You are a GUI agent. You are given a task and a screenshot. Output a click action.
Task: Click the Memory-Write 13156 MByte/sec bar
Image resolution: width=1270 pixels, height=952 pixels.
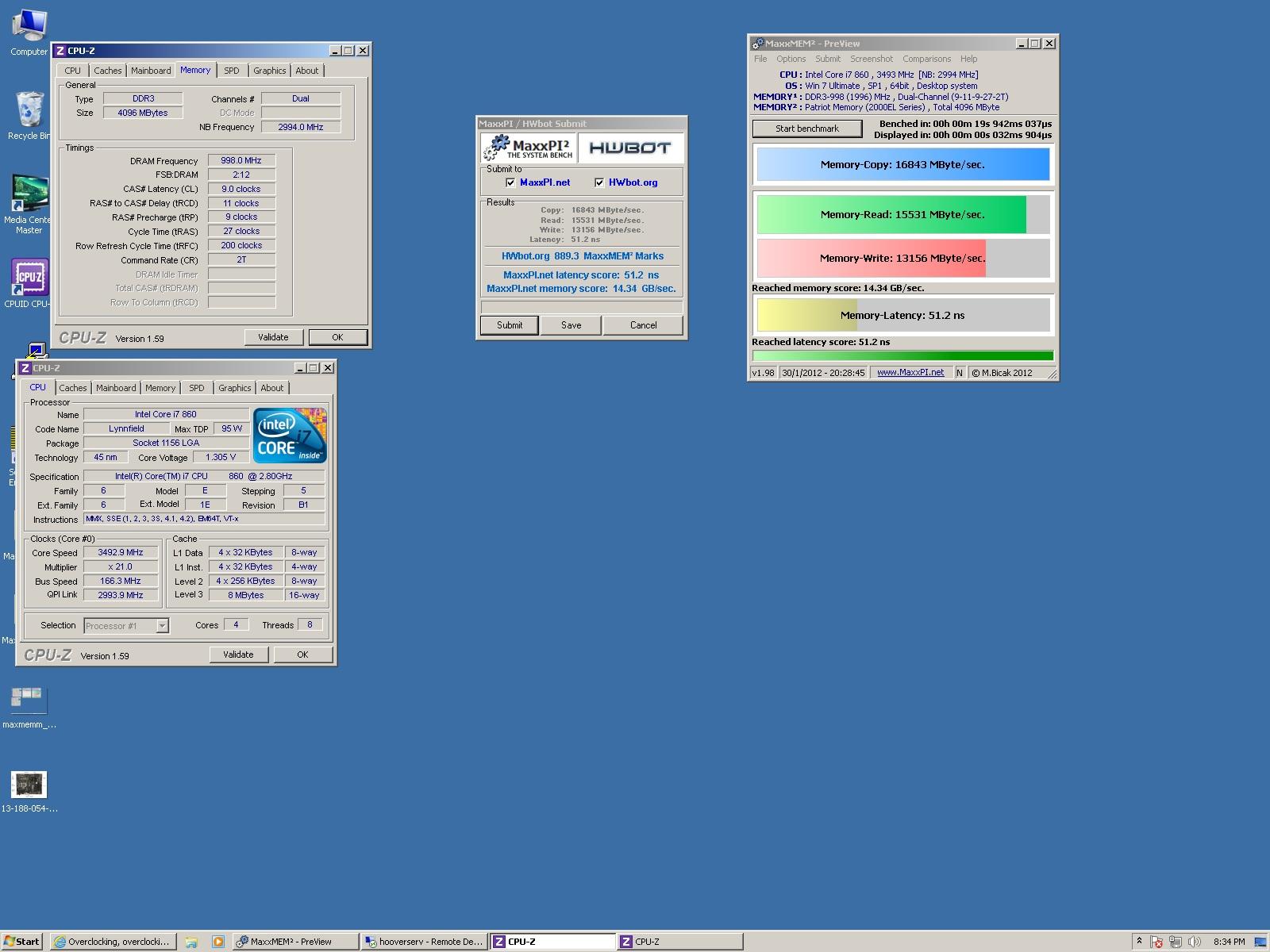pos(903,259)
